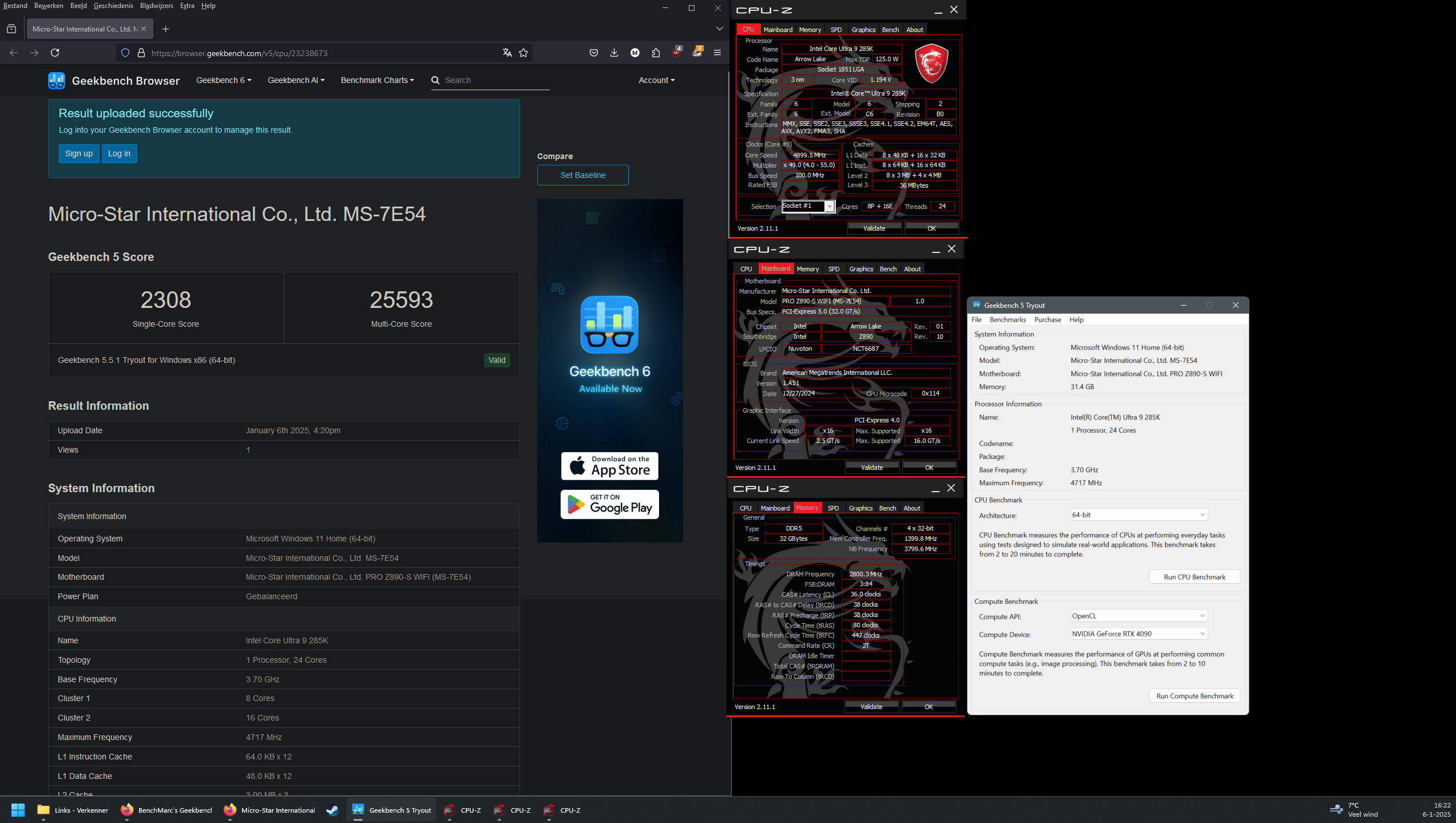Expand the Geekbench AI navigation dropdown
Image resolution: width=1456 pixels, height=823 pixels.
(x=296, y=80)
